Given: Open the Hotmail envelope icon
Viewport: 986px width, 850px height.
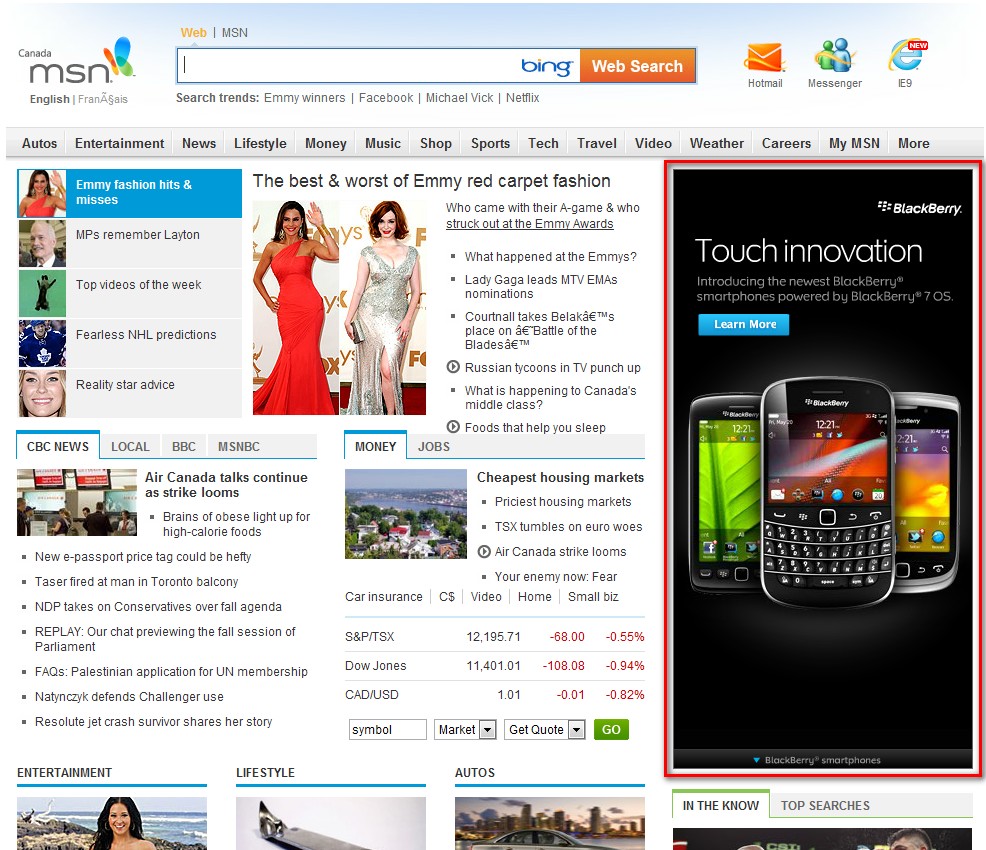Looking at the screenshot, I should click(x=765, y=58).
